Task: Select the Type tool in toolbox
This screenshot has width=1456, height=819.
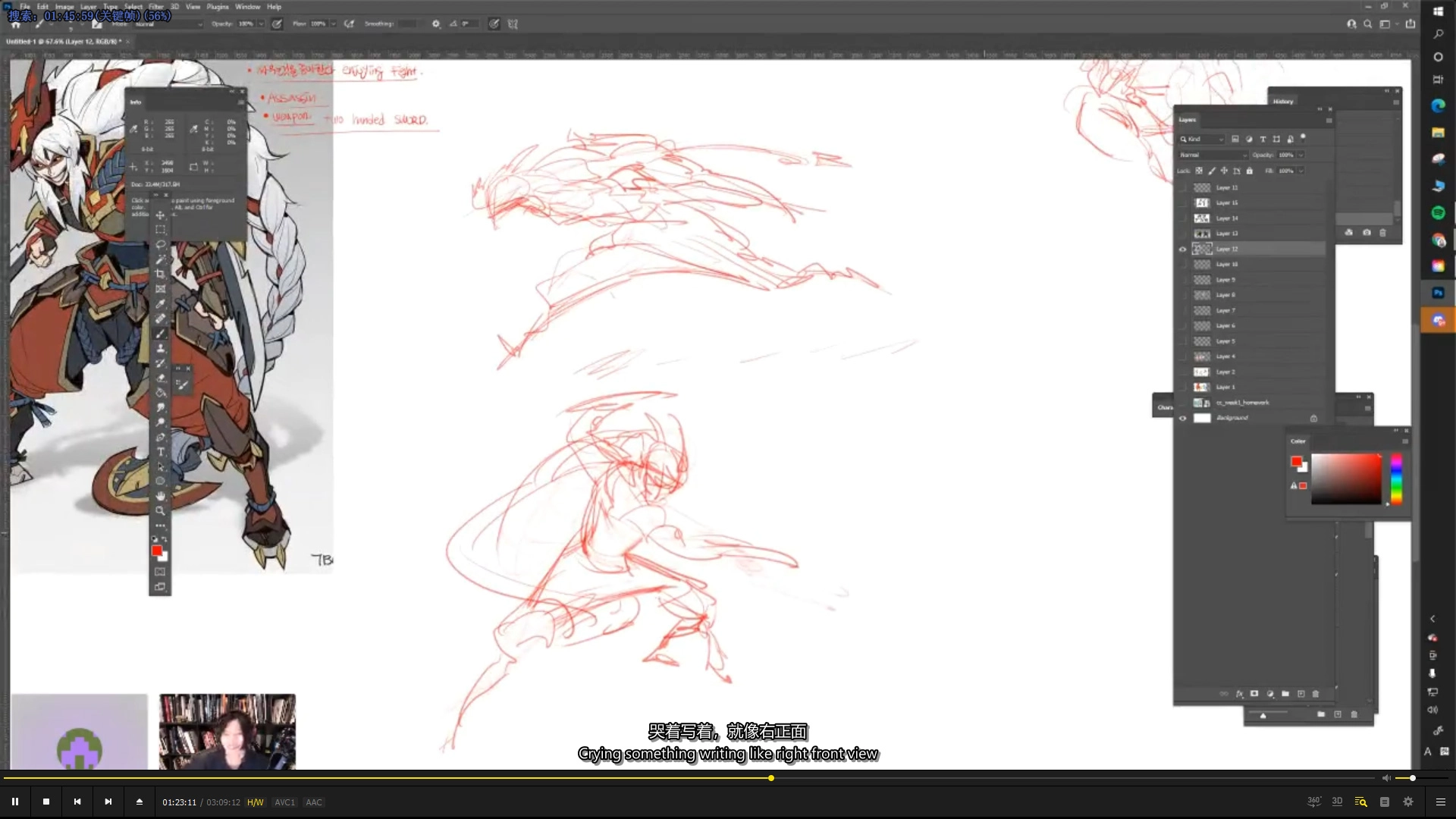Action: click(x=160, y=452)
